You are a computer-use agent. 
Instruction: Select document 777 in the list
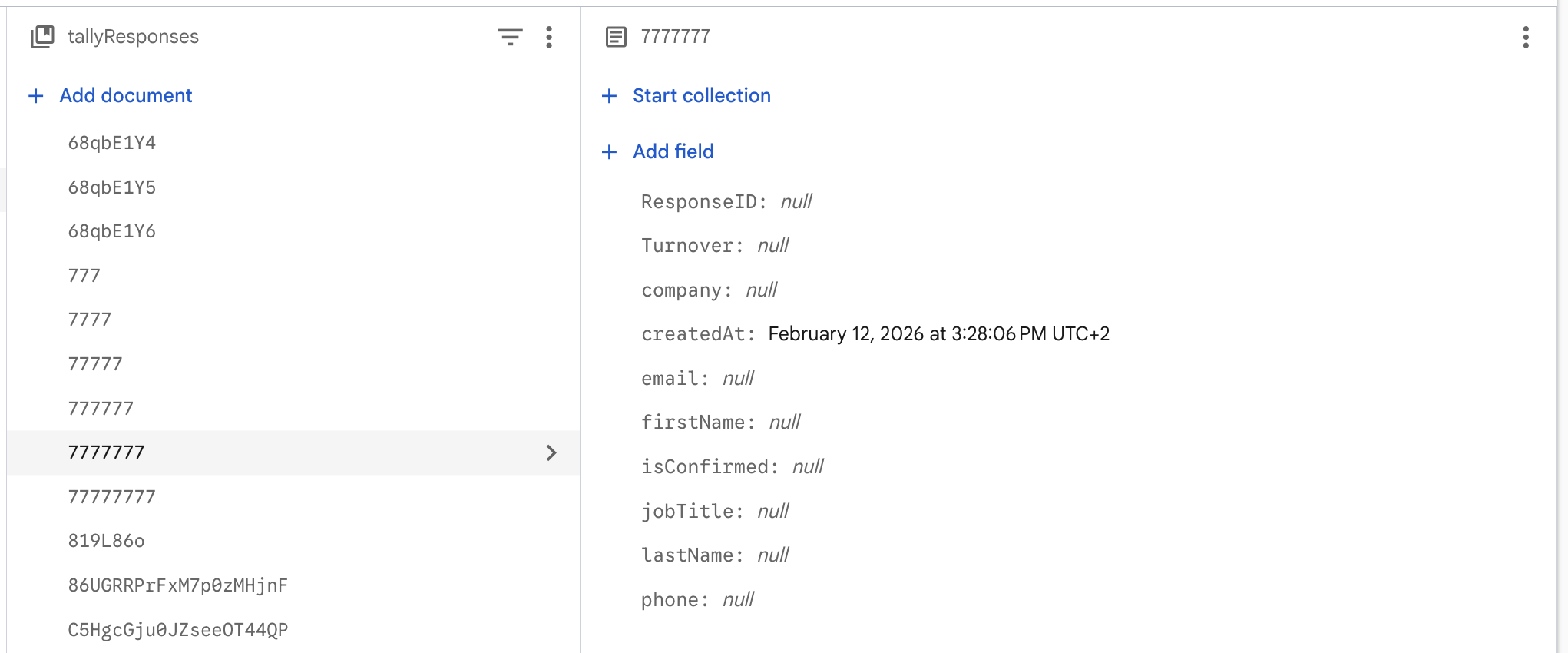[84, 276]
